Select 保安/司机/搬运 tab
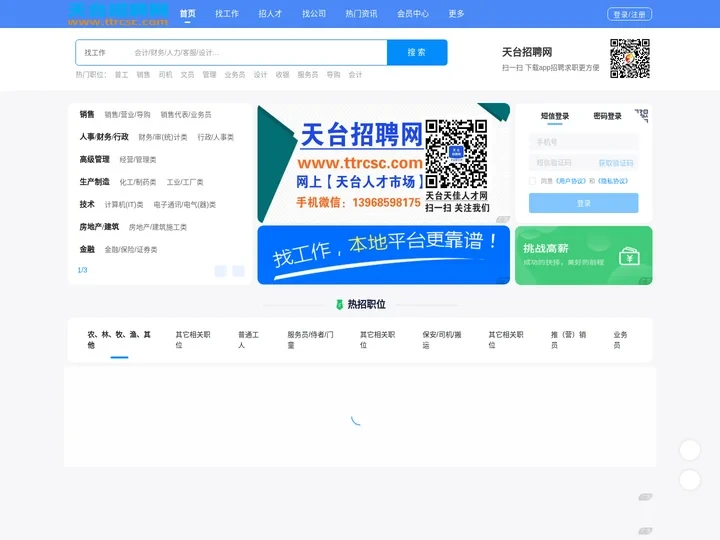720x540 pixels. [442, 340]
